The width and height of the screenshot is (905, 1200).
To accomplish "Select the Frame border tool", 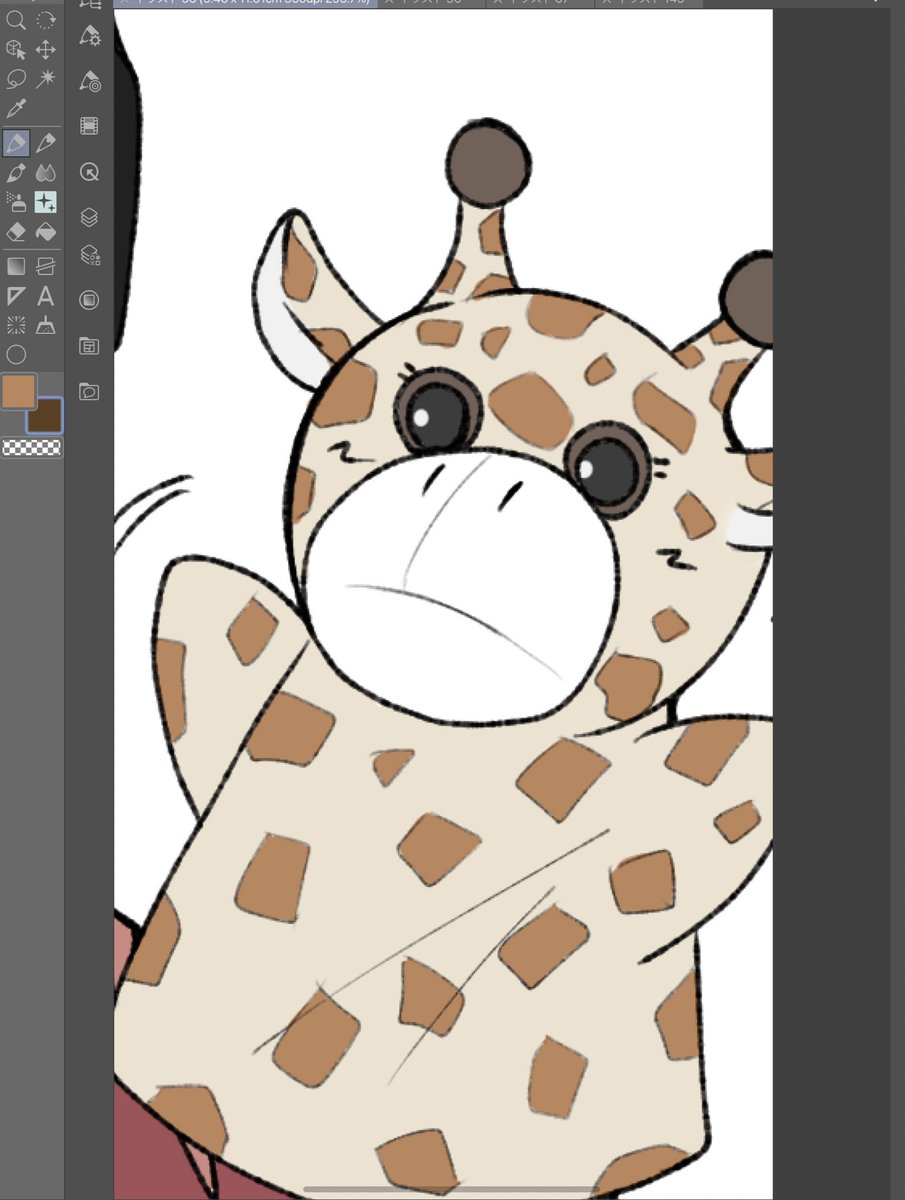I will (45, 266).
